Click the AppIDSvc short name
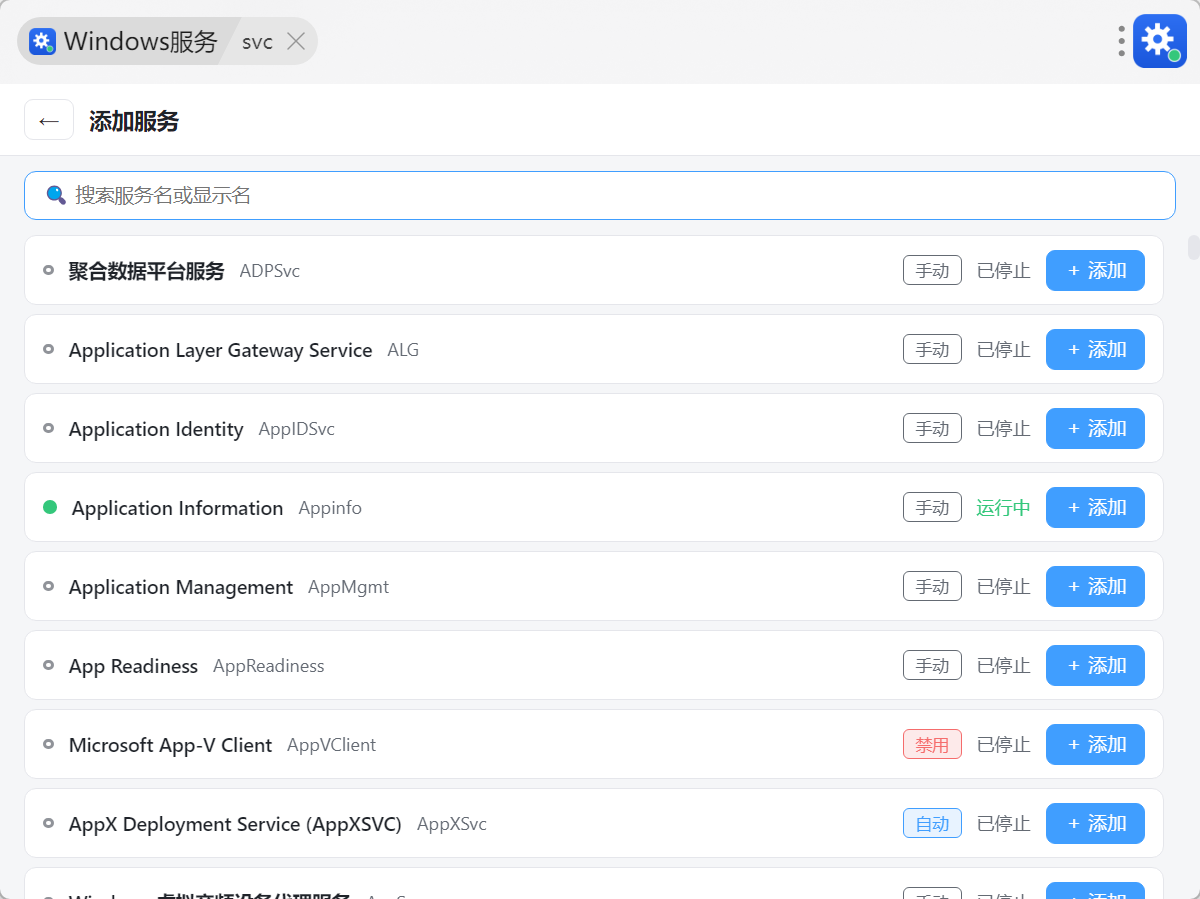 (296, 429)
